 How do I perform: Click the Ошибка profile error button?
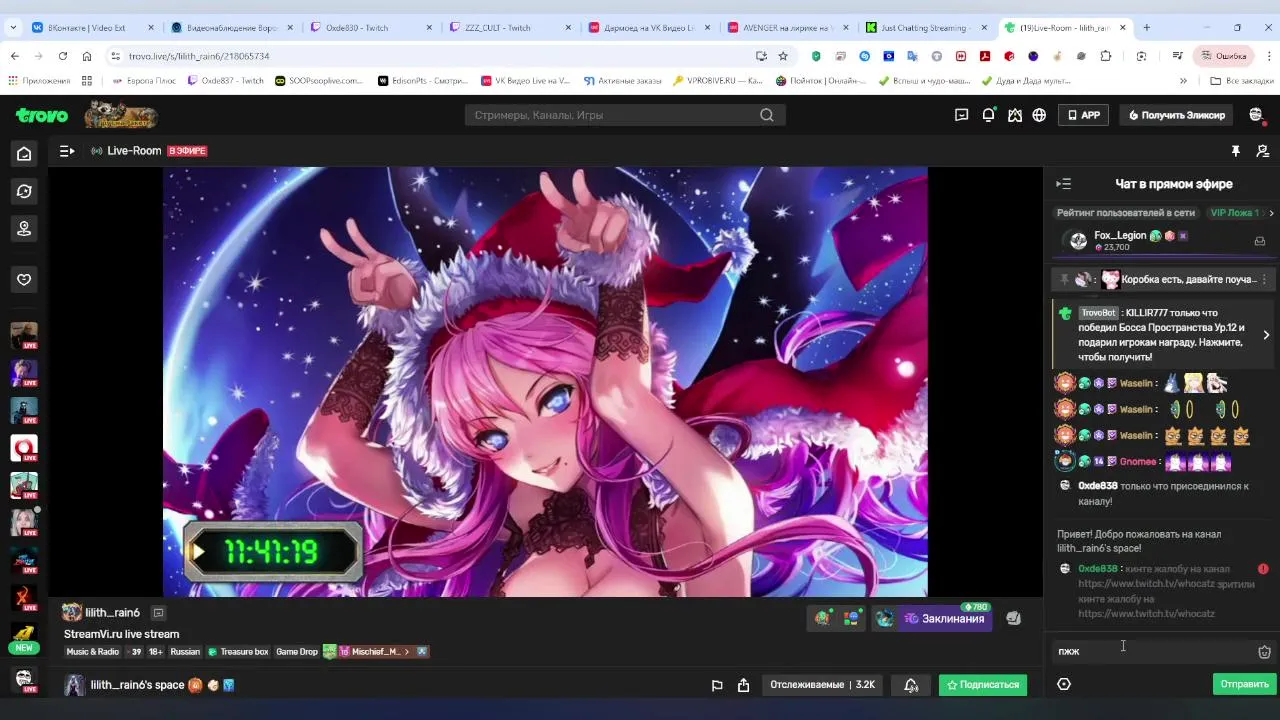(x=1223, y=56)
